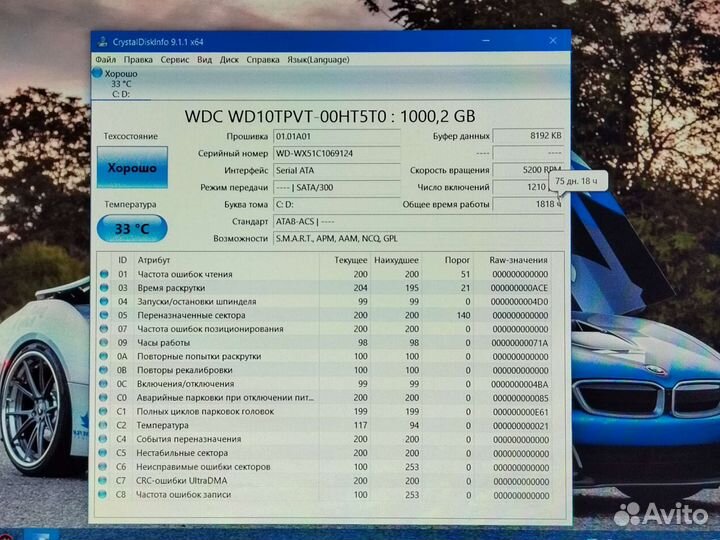
Task: Click status circle for attribute 04
Action: pyautogui.click(x=104, y=301)
